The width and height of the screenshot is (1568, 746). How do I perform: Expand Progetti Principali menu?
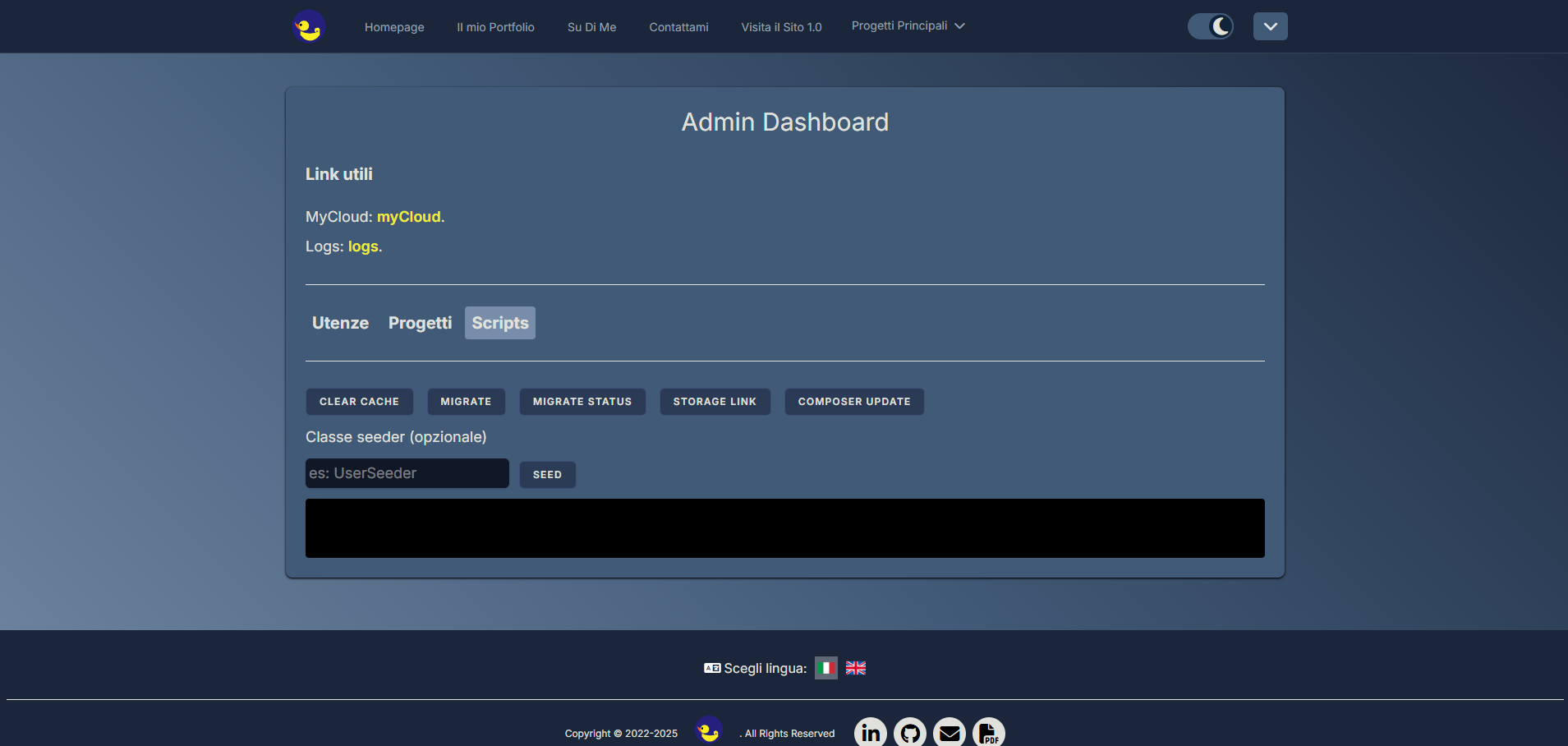point(908,26)
